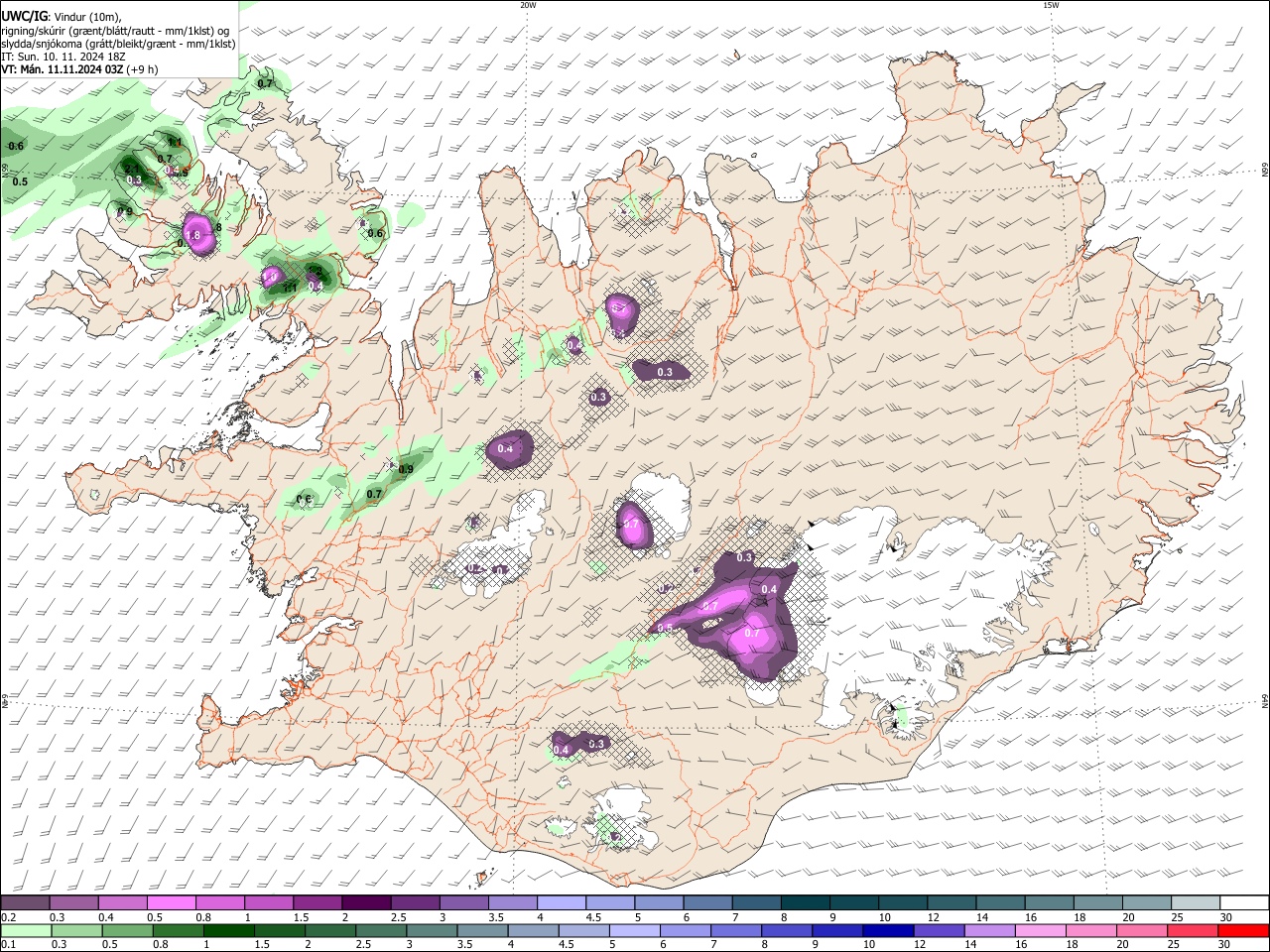Click upper legend swatch between 25 and 30
The image size is (1270, 952).
point(1196,902)
